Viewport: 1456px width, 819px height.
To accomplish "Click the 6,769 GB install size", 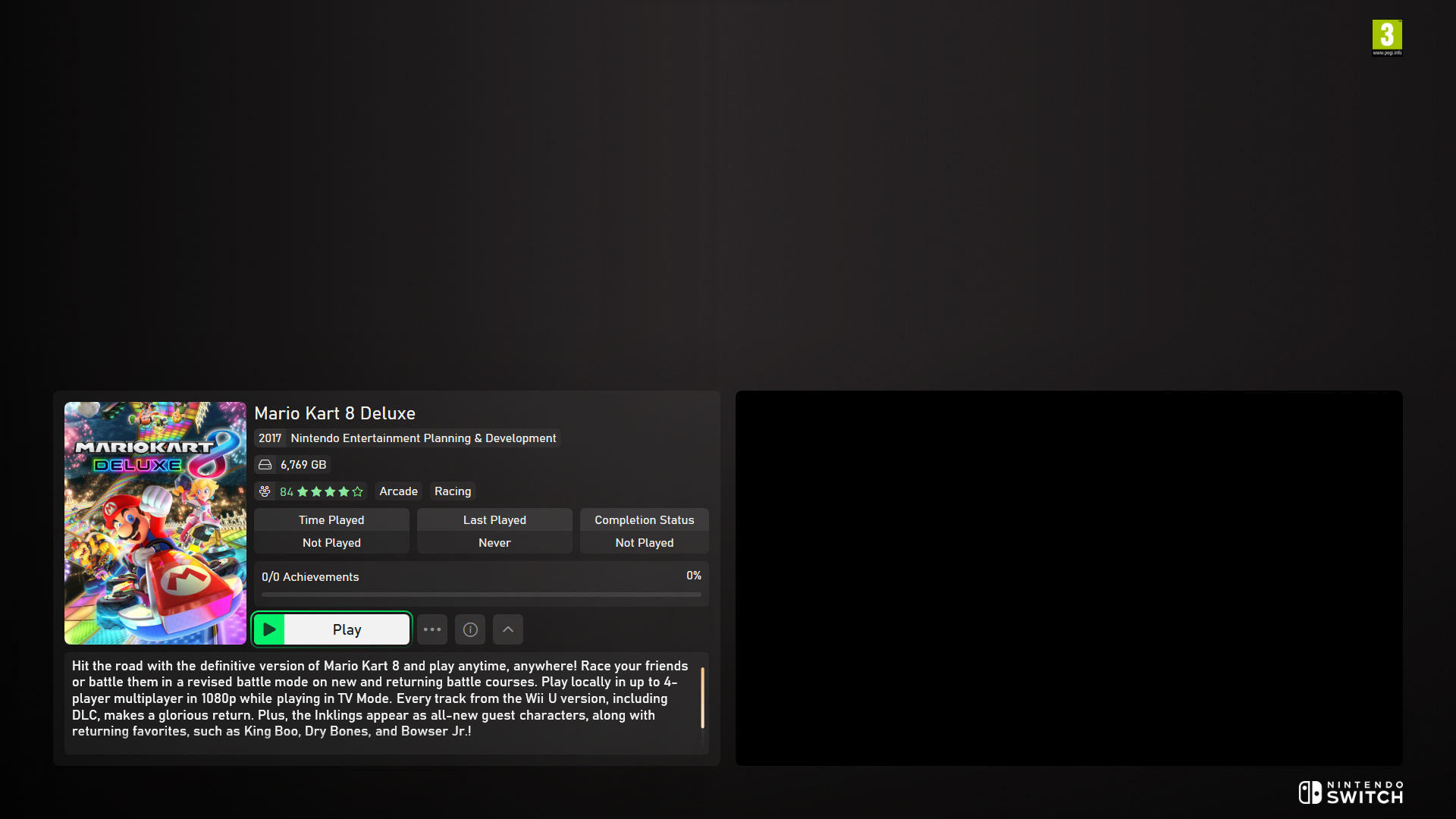I will [x=303, y=465].
